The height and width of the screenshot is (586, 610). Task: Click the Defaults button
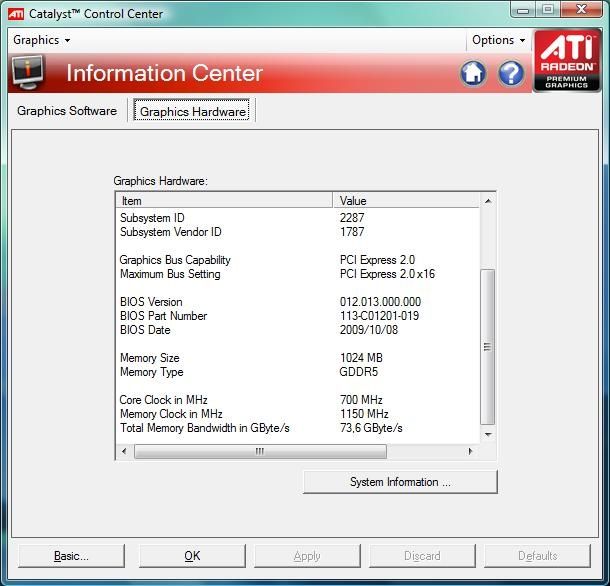(538, 556)
